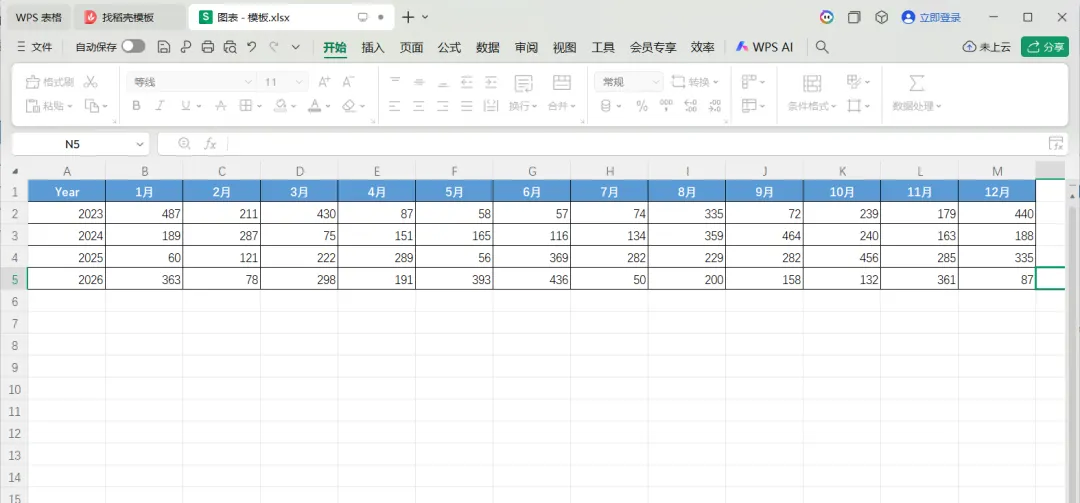Viewport: 1080px width, 503px height.
Task: Click the Cut scissors icon
Action: pyautogui.click(x=90, y=82)
